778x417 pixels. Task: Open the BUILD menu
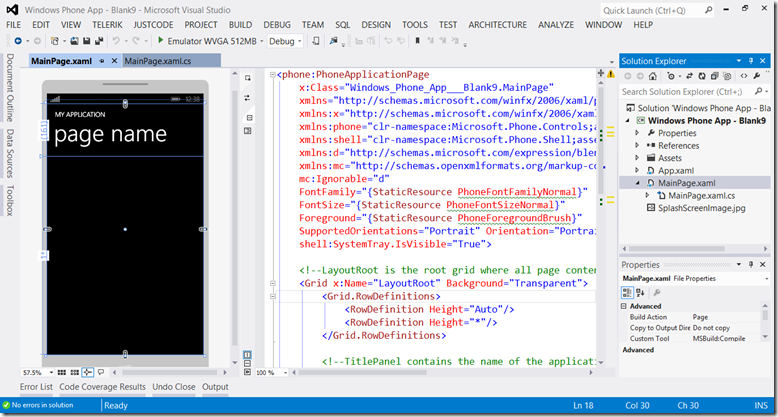240,24
